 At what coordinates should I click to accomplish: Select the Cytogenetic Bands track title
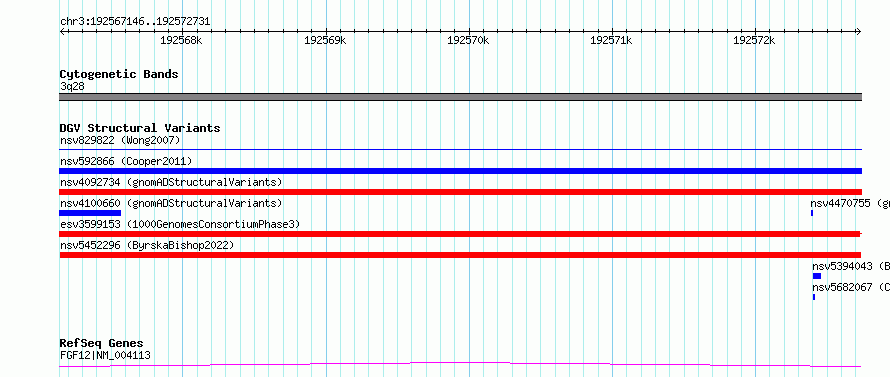pos(119,74)
